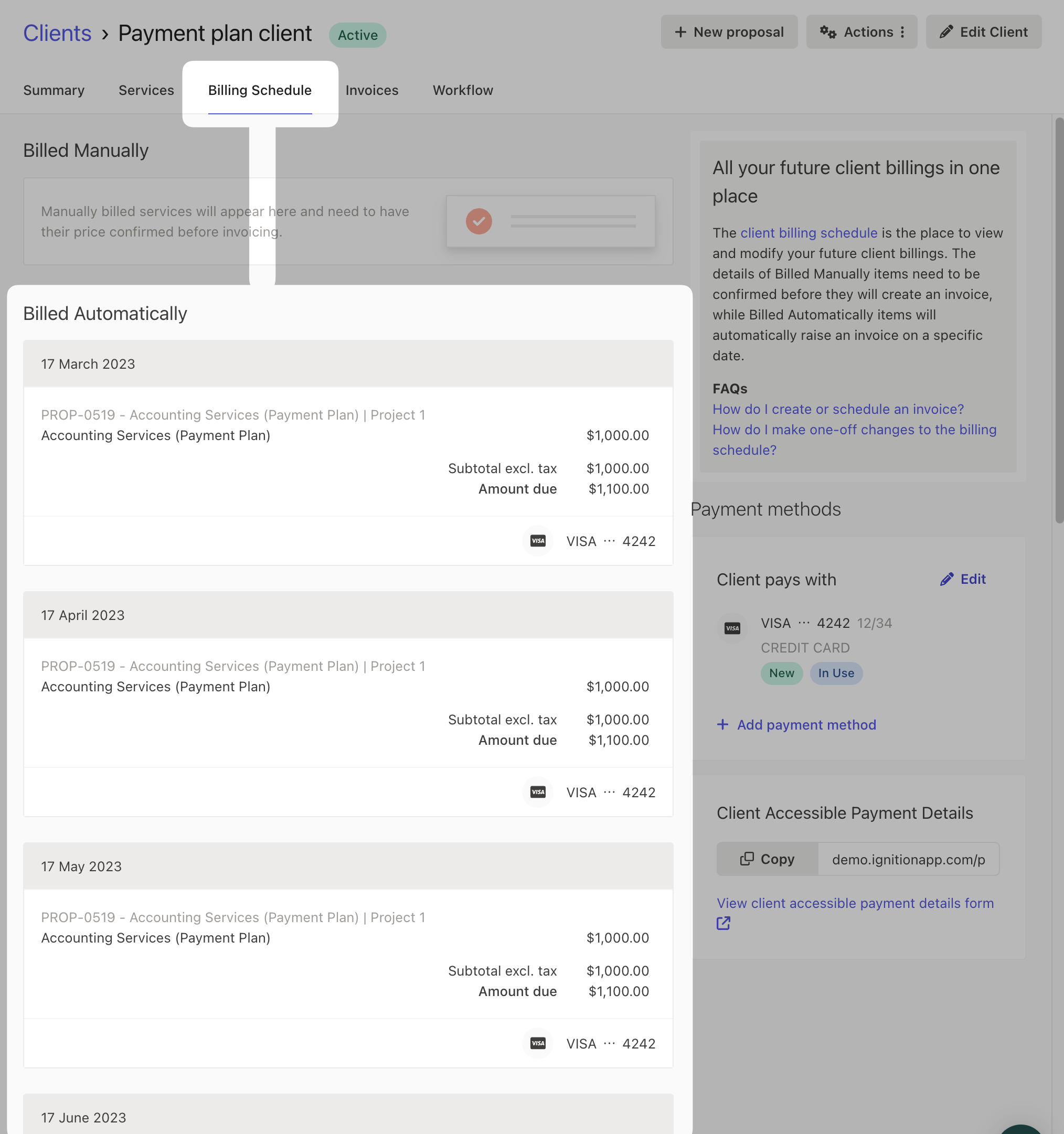Click the pencil icon beside Edit Client
The image size is (1064, 1134).
[946, 32]
